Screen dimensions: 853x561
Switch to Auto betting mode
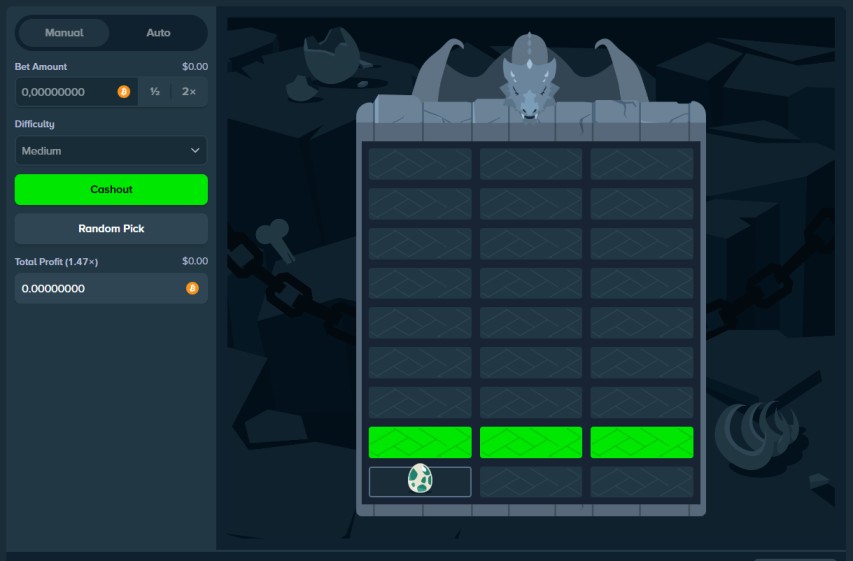[x=158, y=33]
